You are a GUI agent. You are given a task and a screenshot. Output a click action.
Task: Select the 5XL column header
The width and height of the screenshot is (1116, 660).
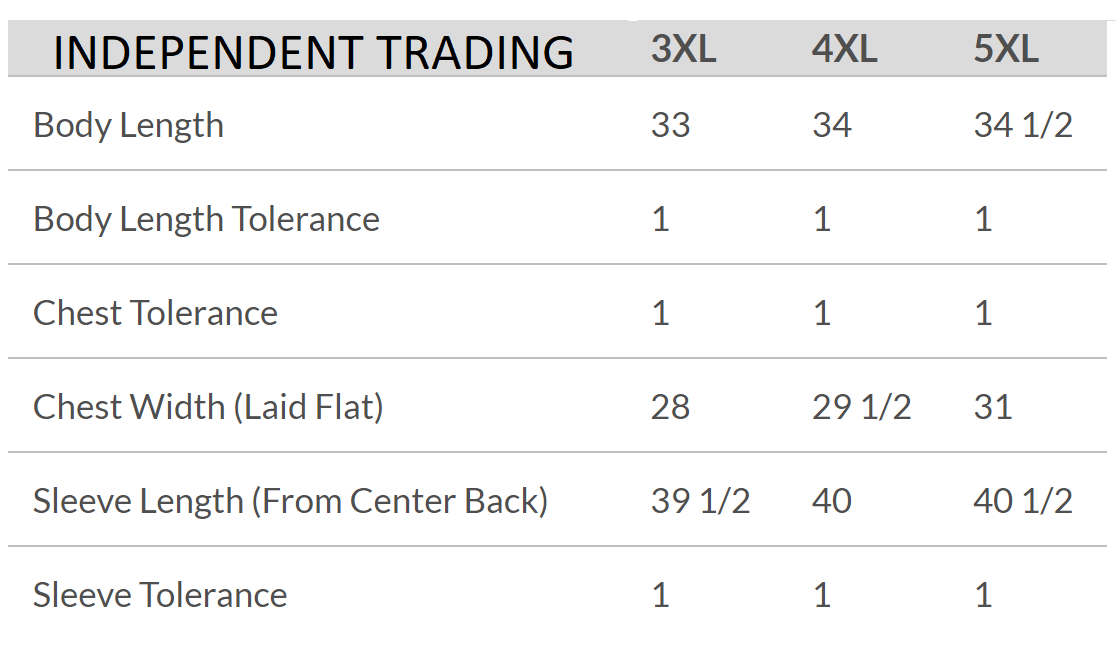(x=1005, y=49)
